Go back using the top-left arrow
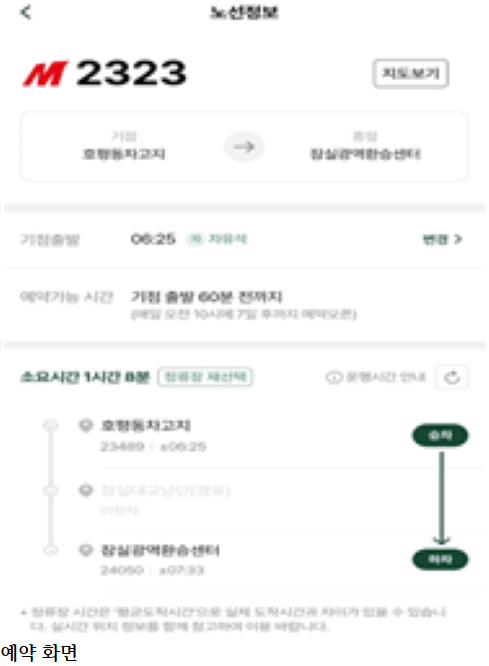 pyautogui.click(x=26, y=12)
